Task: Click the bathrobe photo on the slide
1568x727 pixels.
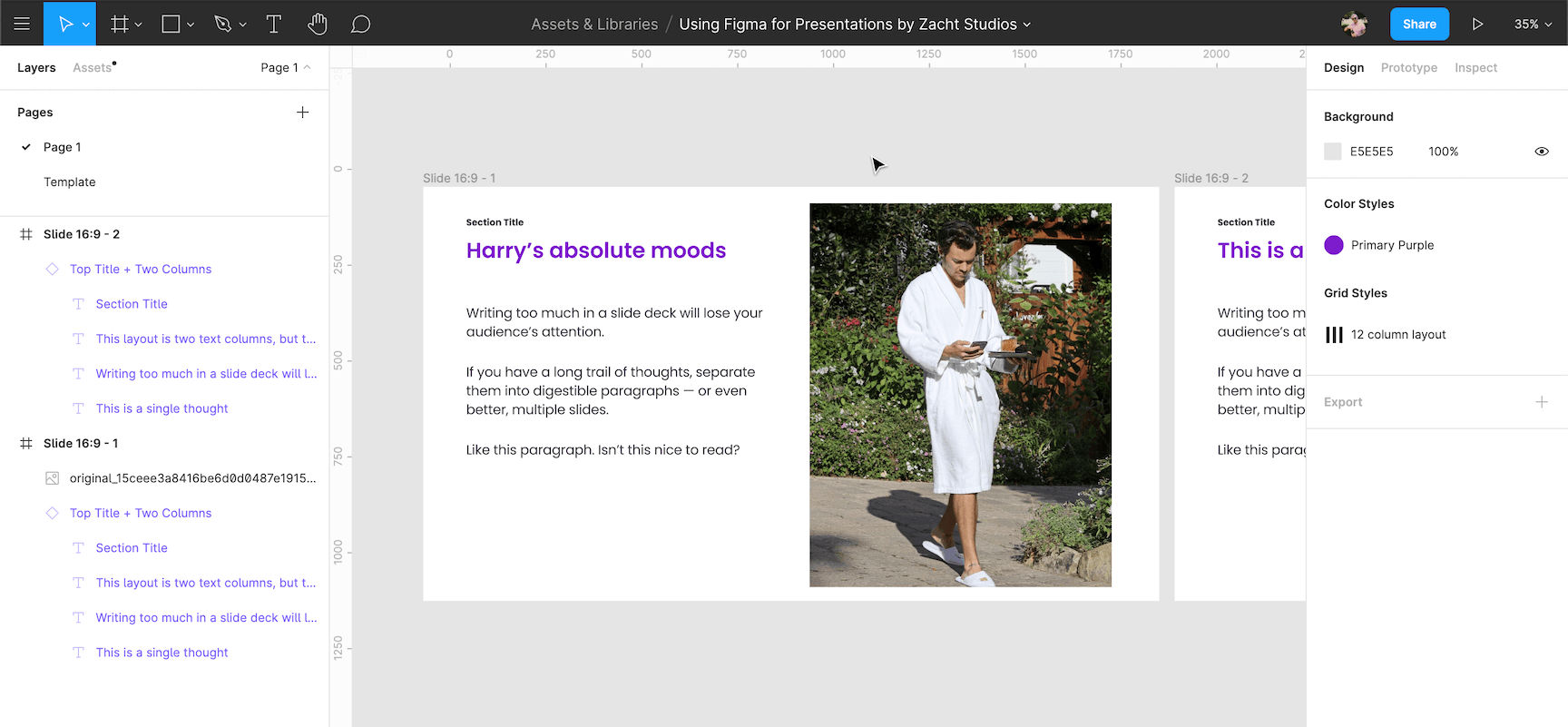Action: [961, 395]
